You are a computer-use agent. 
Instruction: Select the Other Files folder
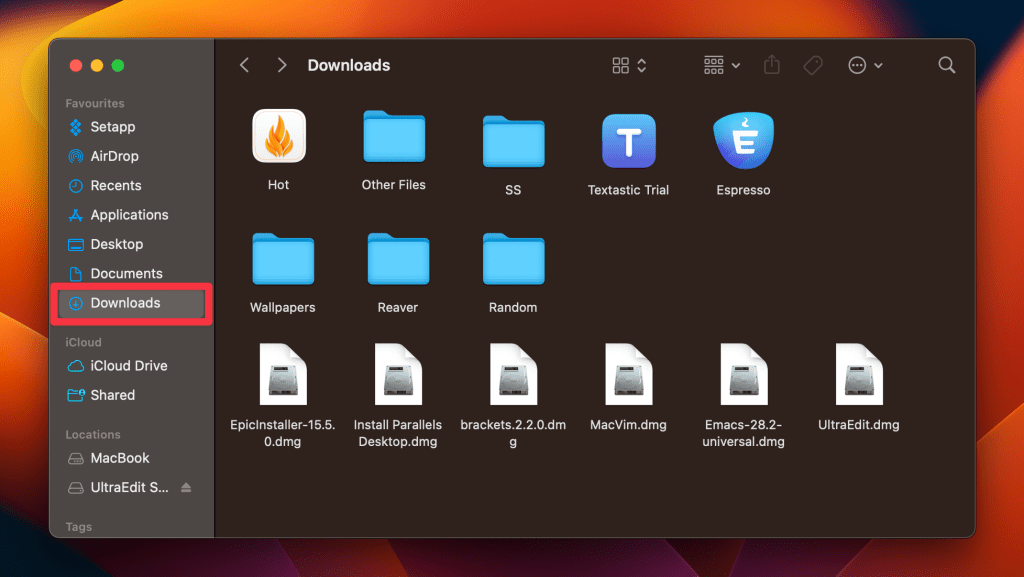[393, 138]
